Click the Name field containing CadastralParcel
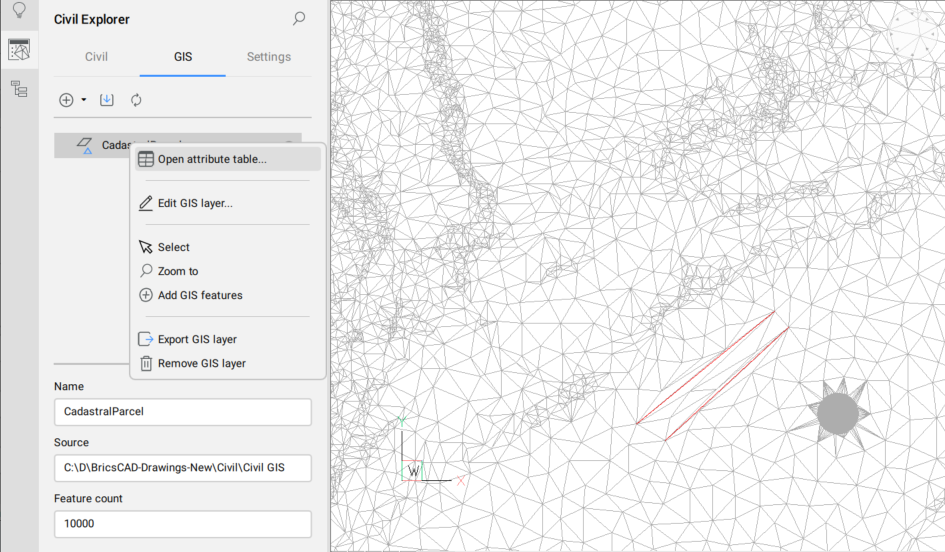The height and width of the screenshot is (552, 945). pyautogui.click(x=182, y=412)
